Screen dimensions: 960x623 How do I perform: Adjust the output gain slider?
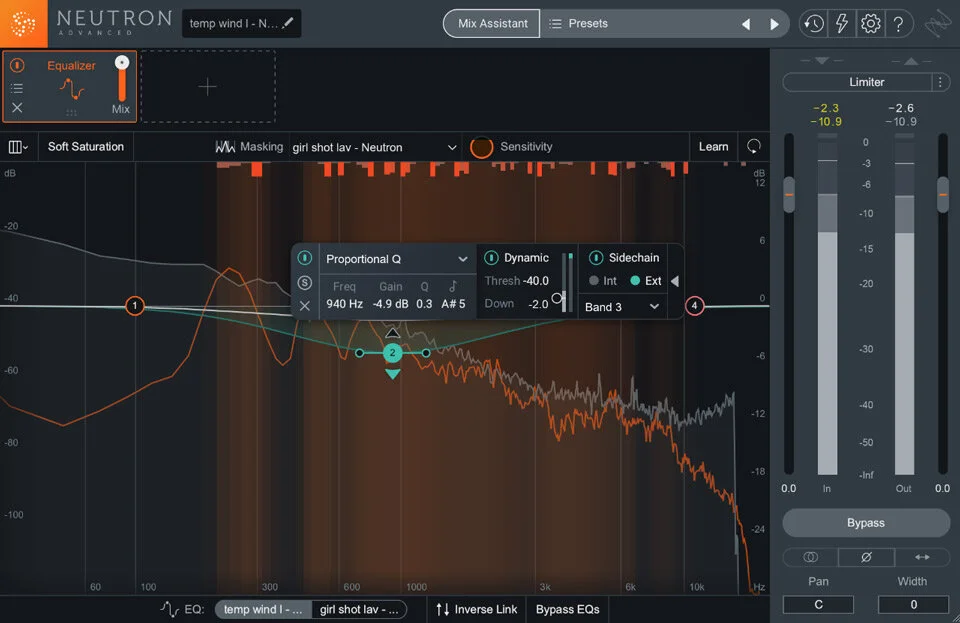click(943, 195)
